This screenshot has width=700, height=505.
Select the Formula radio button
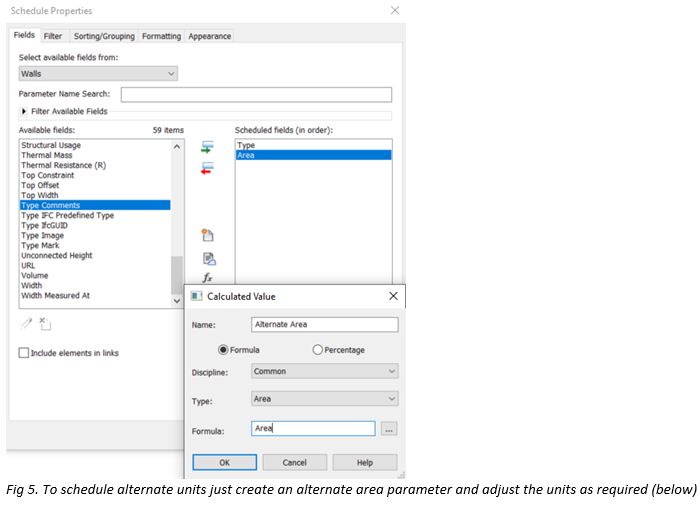pyautogui.click(x=223, y=350)
